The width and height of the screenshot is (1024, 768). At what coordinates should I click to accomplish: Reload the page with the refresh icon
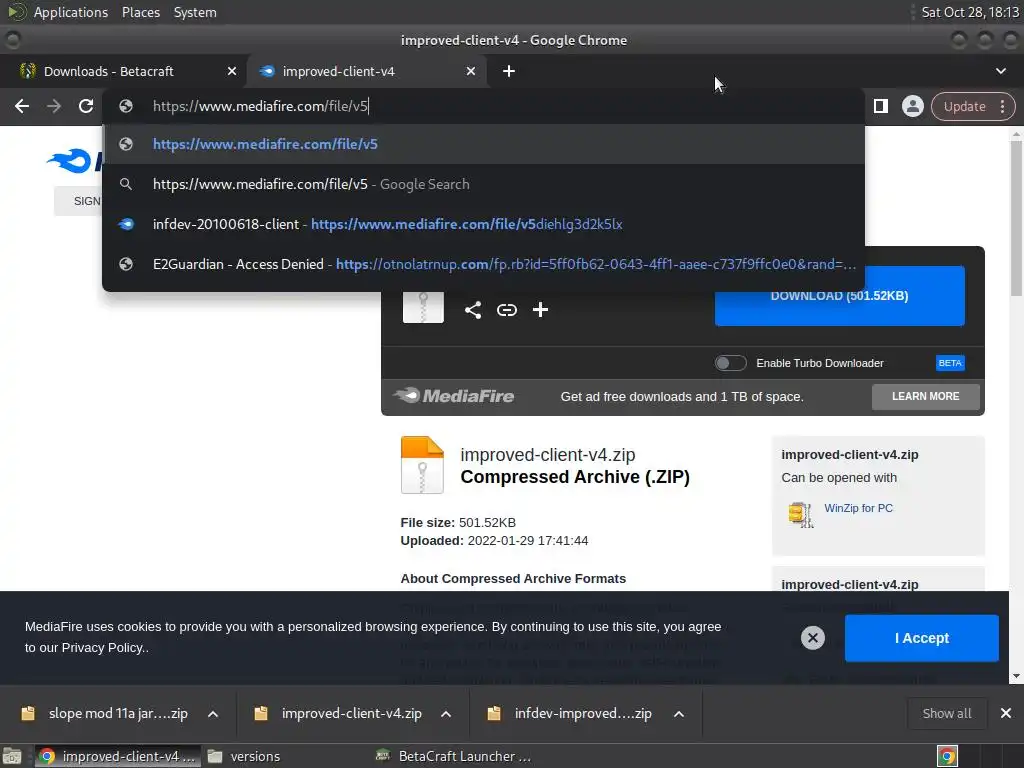[x=86, y=106]
